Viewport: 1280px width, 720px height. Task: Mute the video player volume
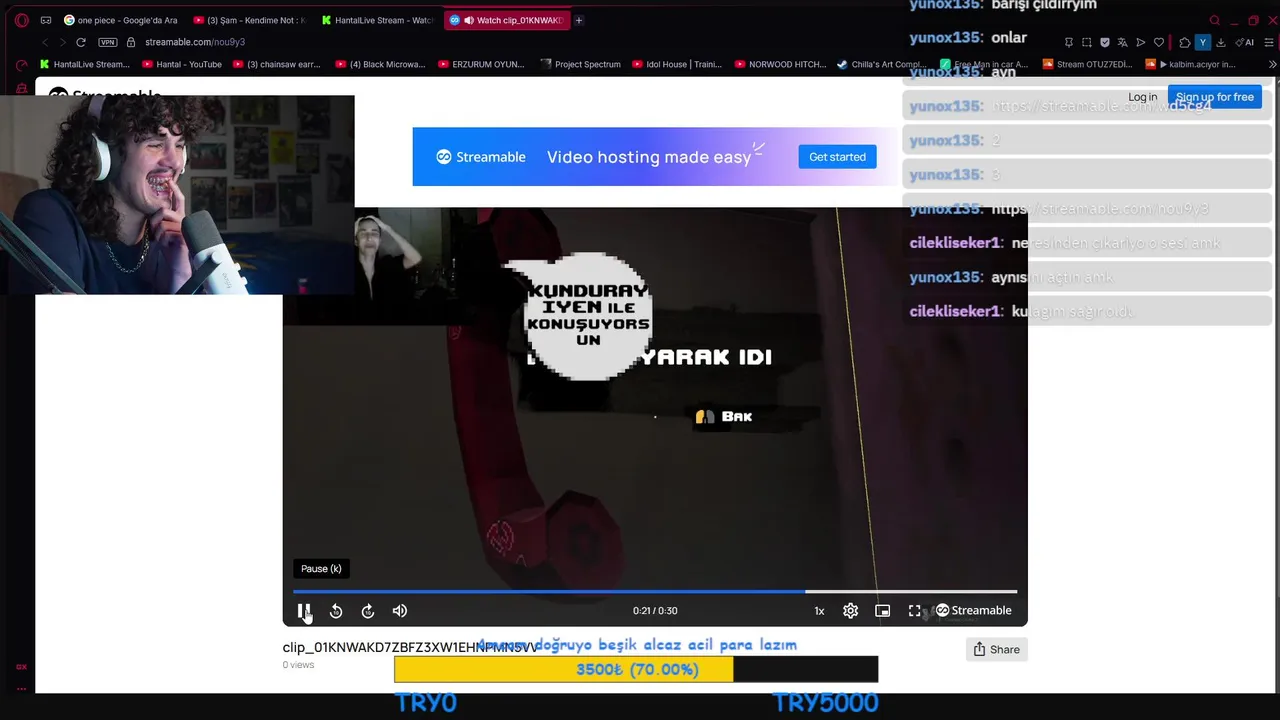tap(400, 611)
